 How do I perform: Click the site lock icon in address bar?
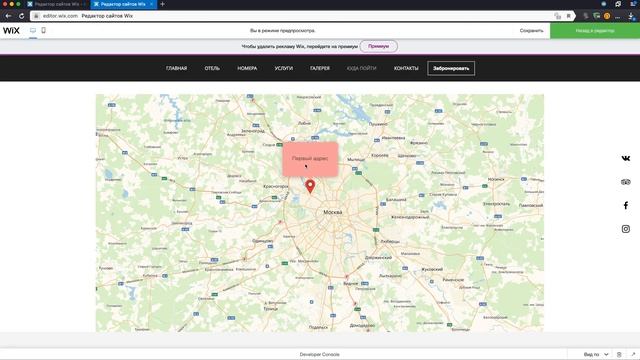(x=36, y=16)
